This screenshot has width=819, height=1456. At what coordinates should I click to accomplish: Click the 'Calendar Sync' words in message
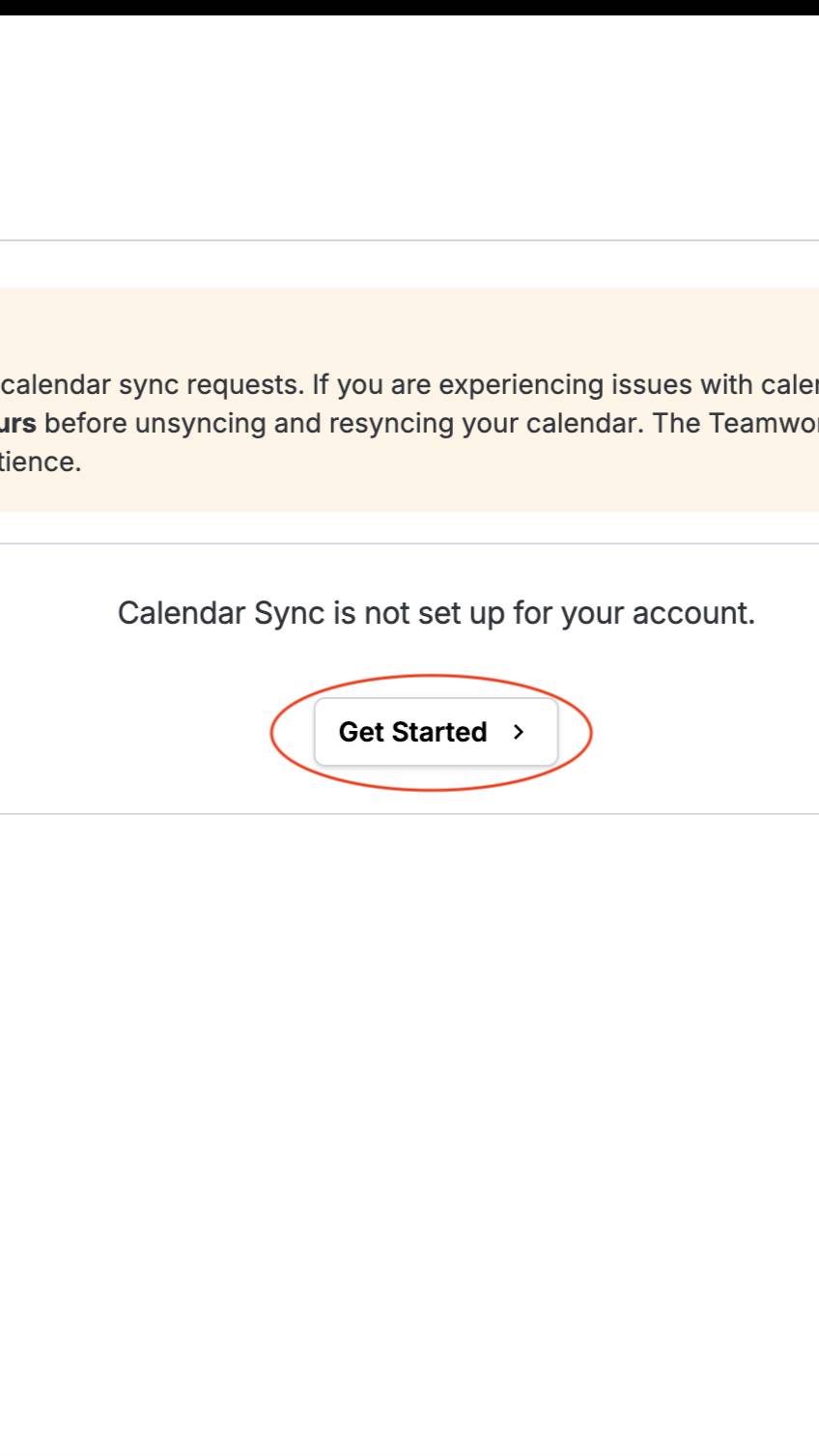(220, 613)
